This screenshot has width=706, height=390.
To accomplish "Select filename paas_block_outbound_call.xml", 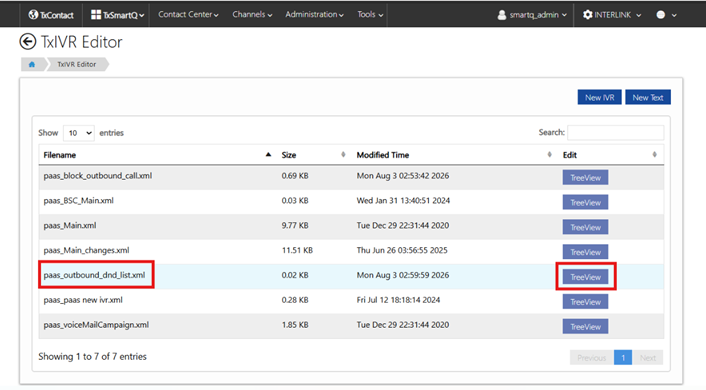I will [x=98, y=176].
